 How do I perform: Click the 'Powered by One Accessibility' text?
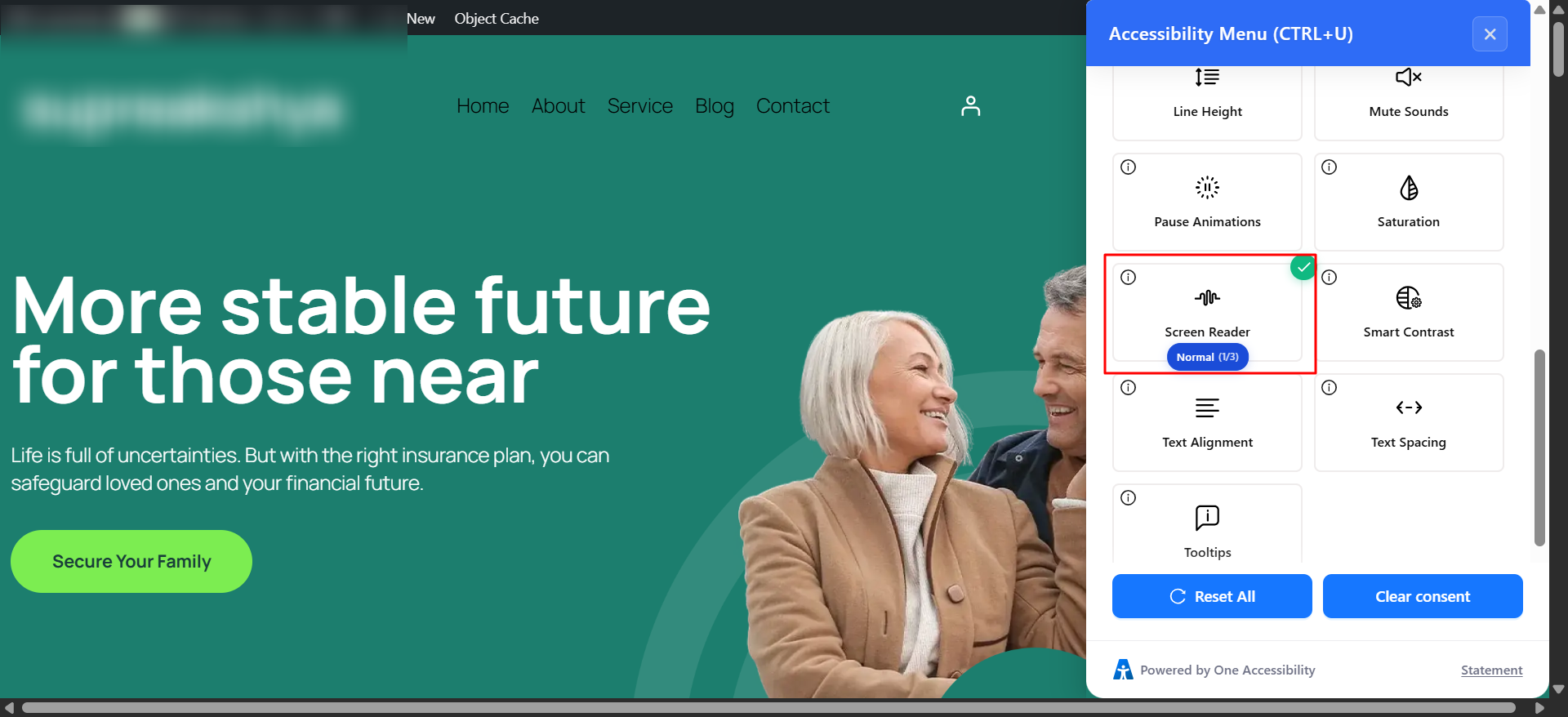coord(1227,670)
